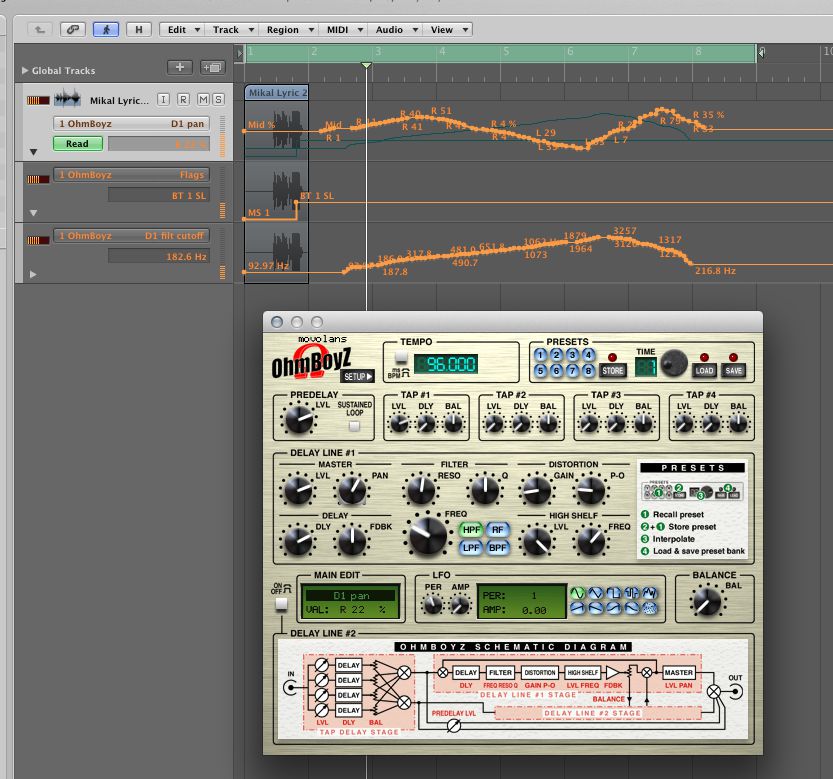
Task: Mute the Mikal Lyric track
Action: (x=203, y=99)
